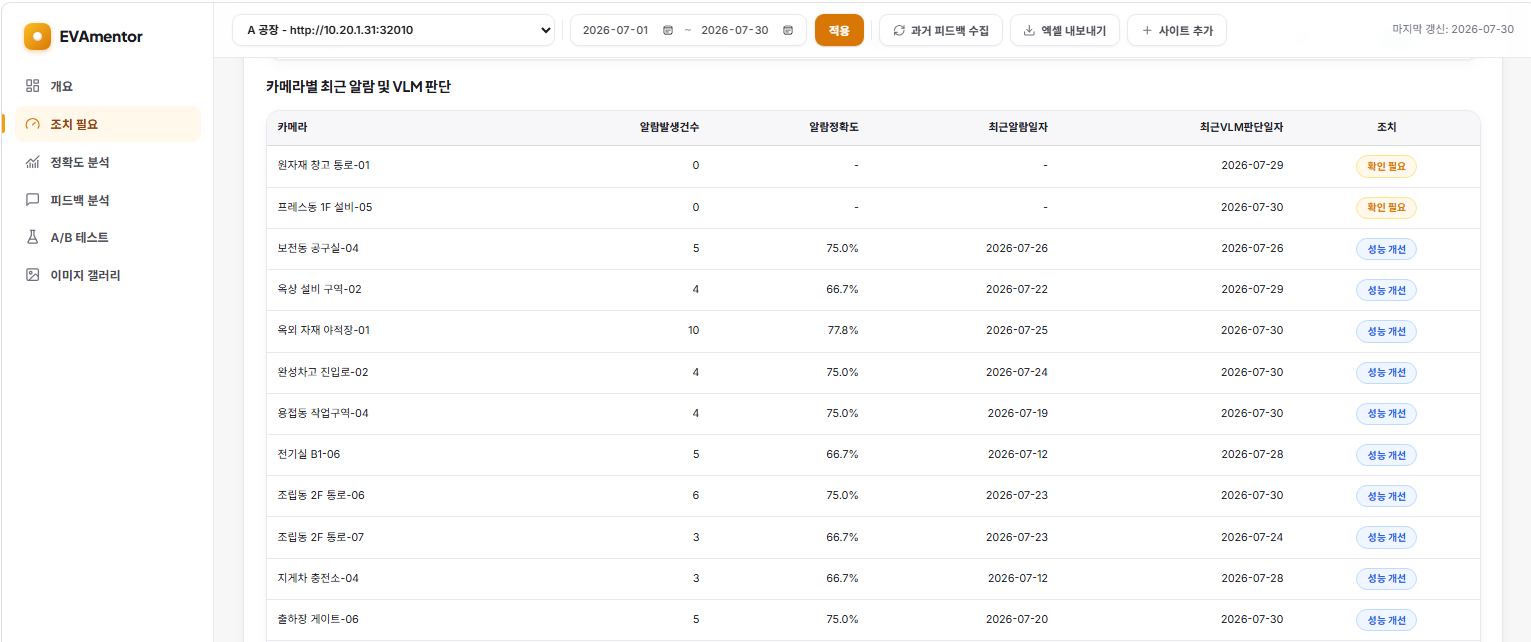Click the A/B 테스트 flask icon
The width and height of the screenshot is (1531, 642).
[x=33, y=237]
